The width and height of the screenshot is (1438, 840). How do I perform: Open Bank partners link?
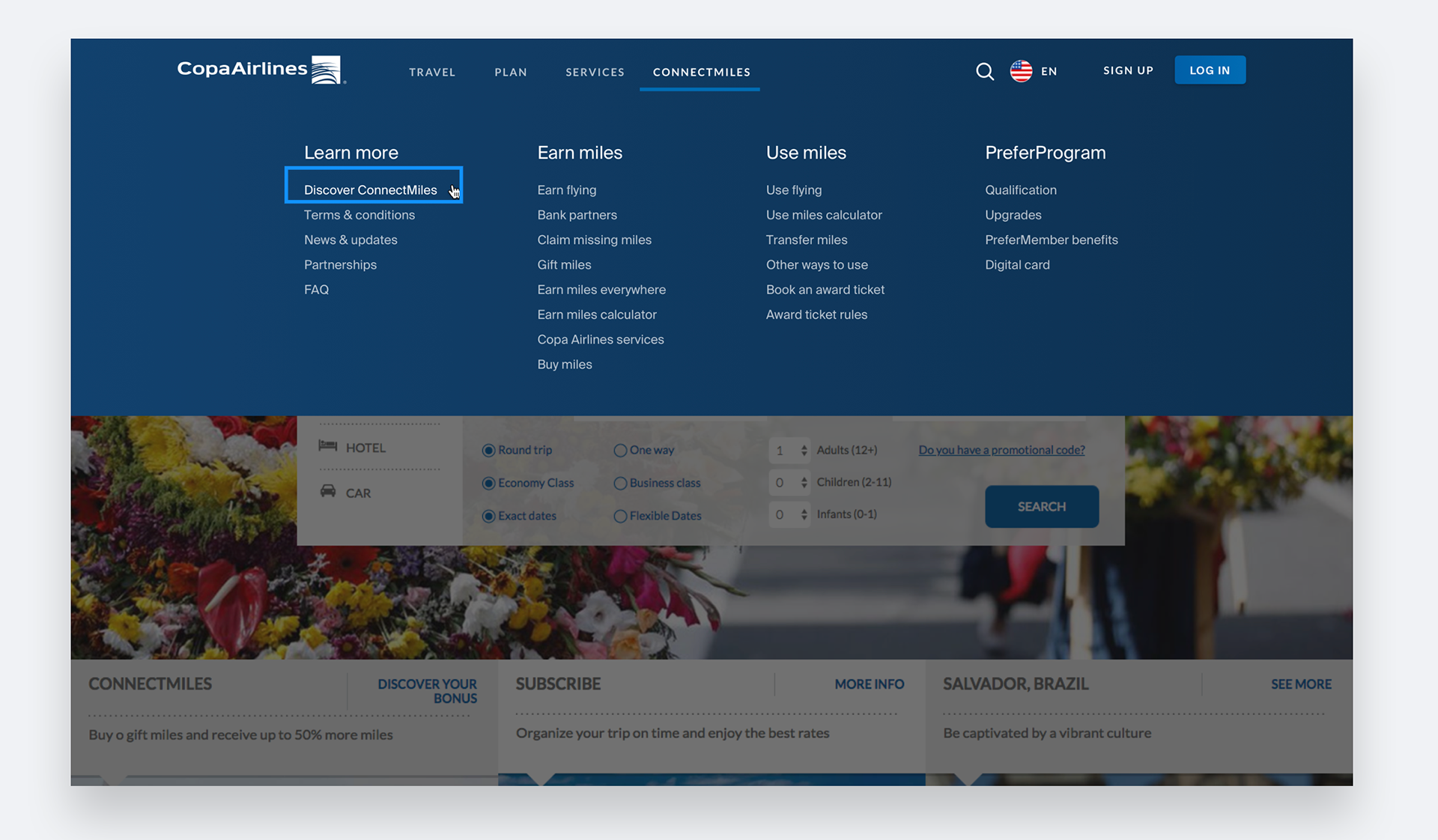577,215
